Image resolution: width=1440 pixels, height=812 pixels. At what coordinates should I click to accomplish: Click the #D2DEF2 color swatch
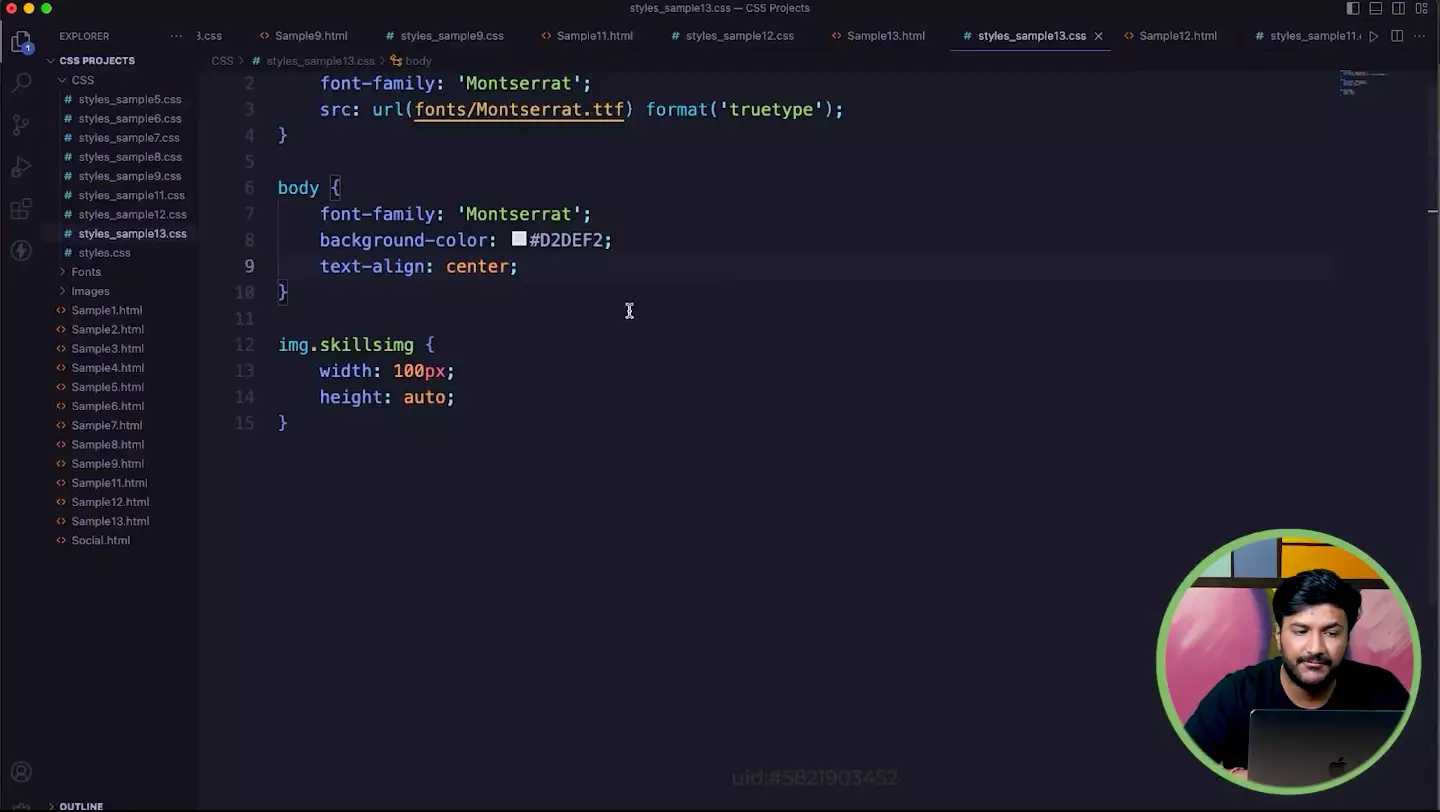519,239
